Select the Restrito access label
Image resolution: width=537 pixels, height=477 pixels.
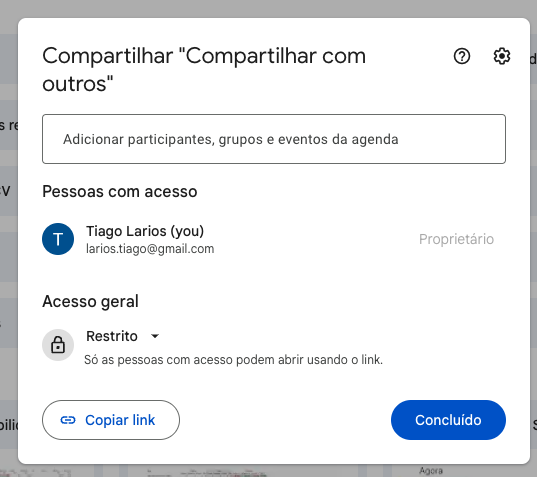(112, 336)
